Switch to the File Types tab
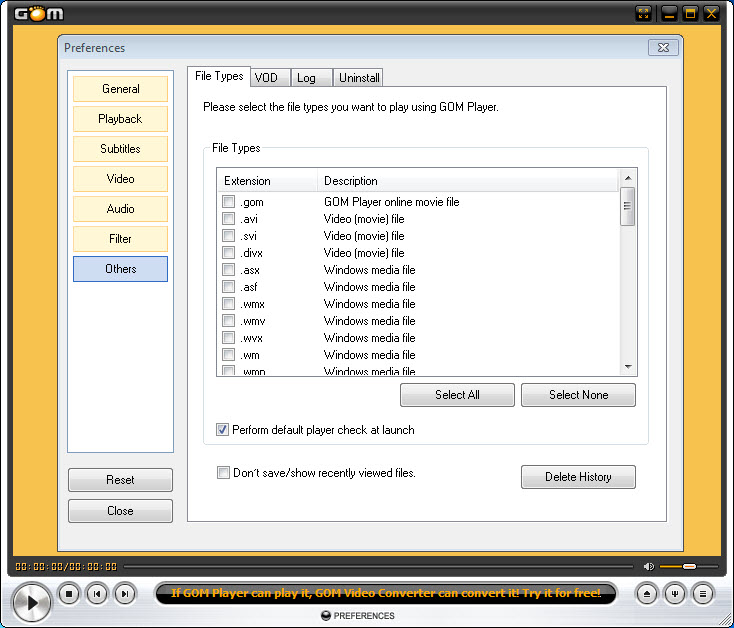The image size is (734, 628). coord(219,76)
